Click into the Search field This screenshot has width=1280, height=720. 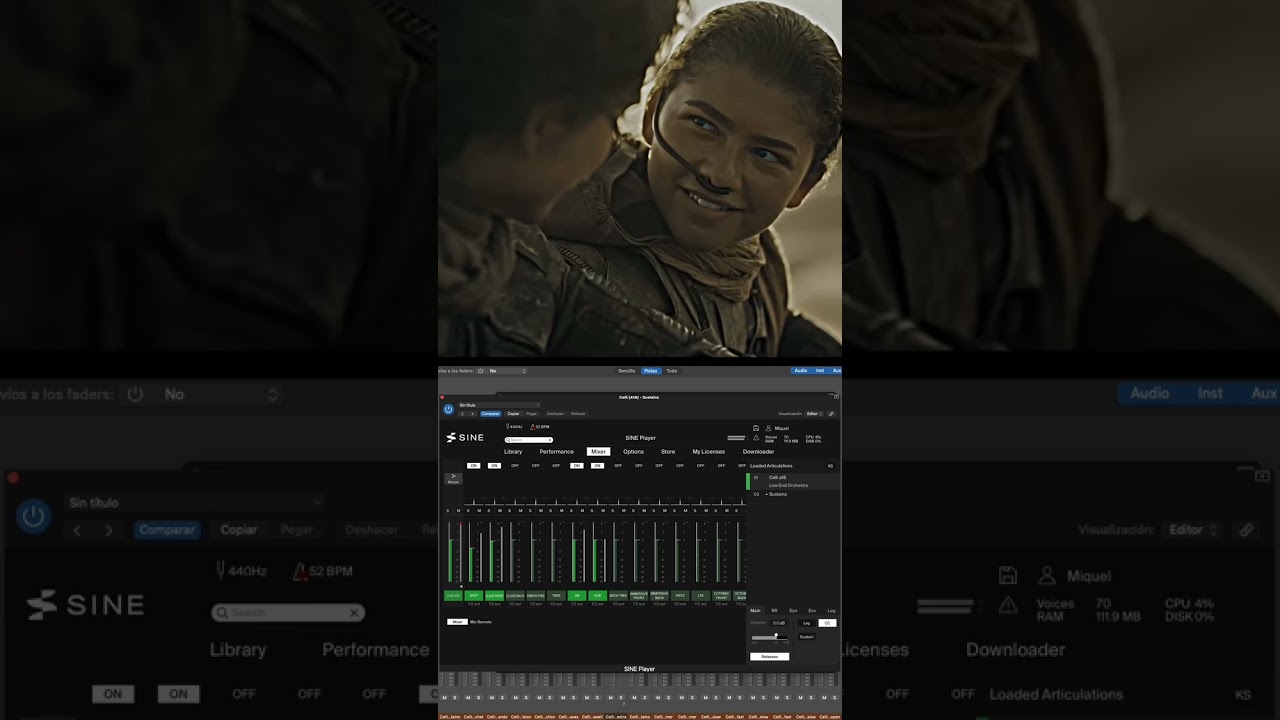528,440
